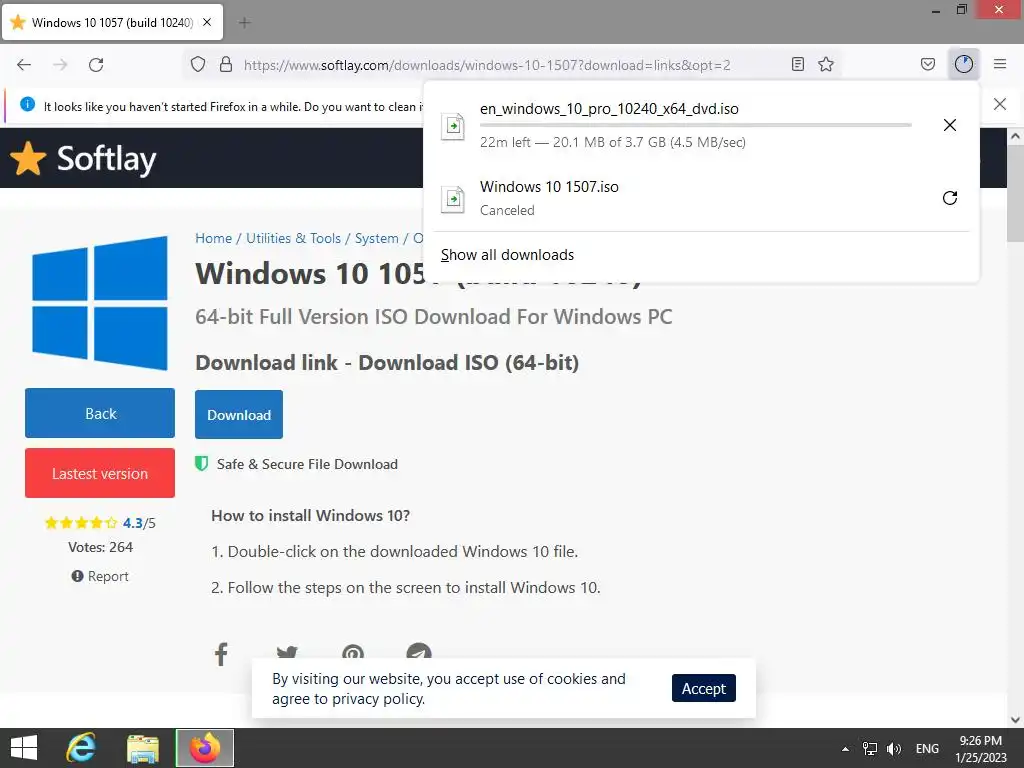
Task: Open the Home breadcrumb link
Action: click(x=214, y=238)
